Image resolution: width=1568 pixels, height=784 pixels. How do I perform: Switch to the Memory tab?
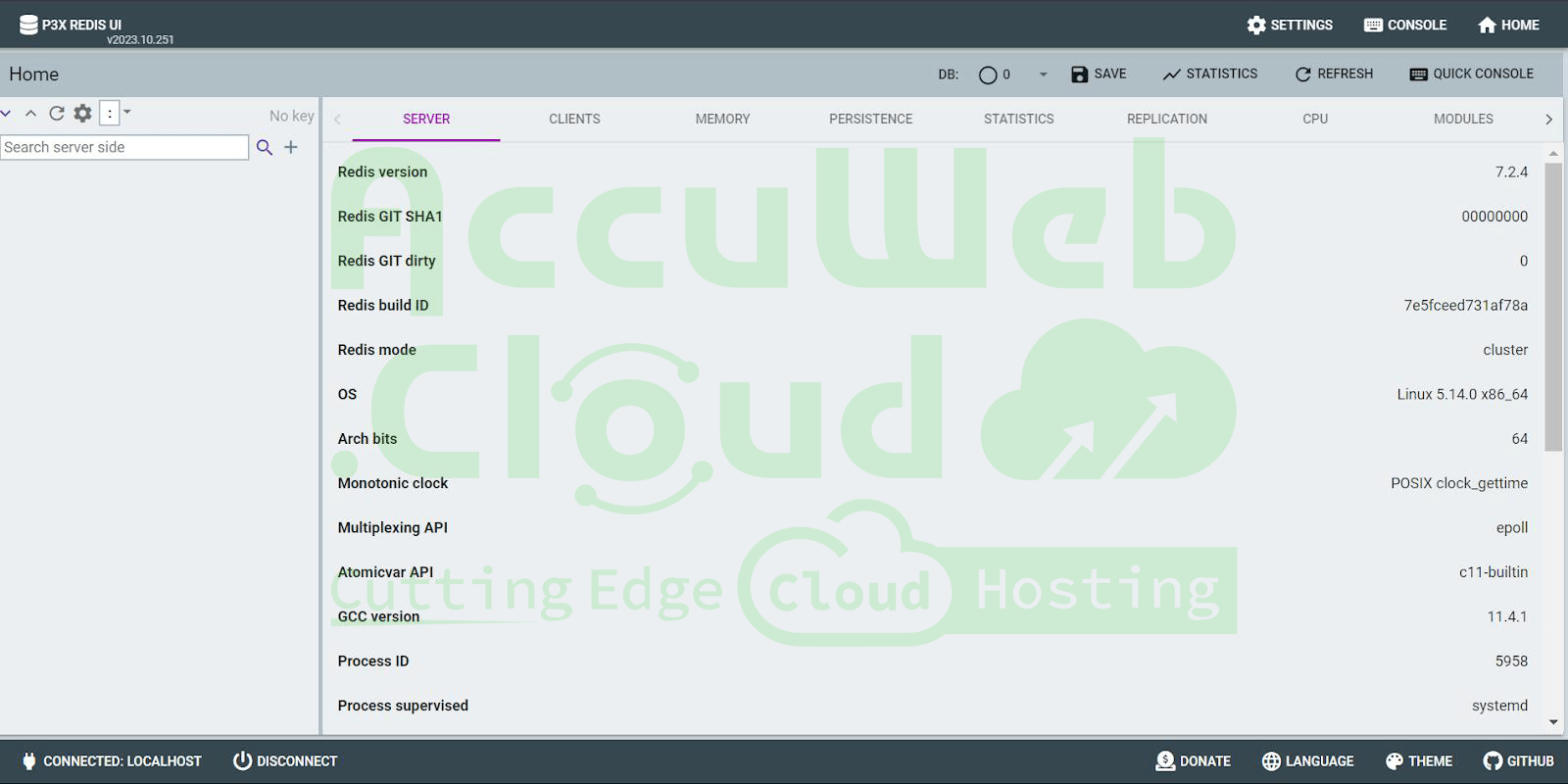click(x=722, y=119)
